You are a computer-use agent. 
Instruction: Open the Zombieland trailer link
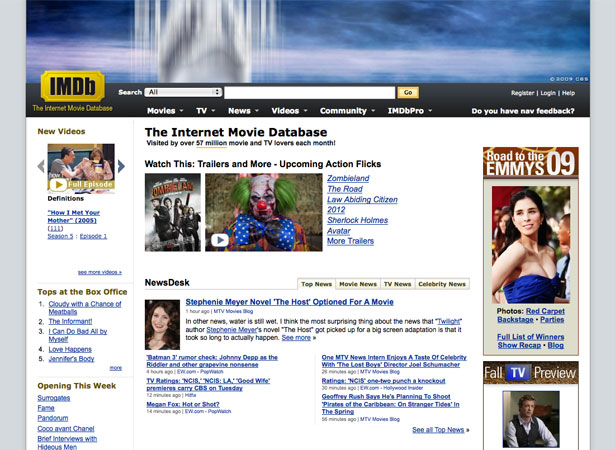(348, 178)
